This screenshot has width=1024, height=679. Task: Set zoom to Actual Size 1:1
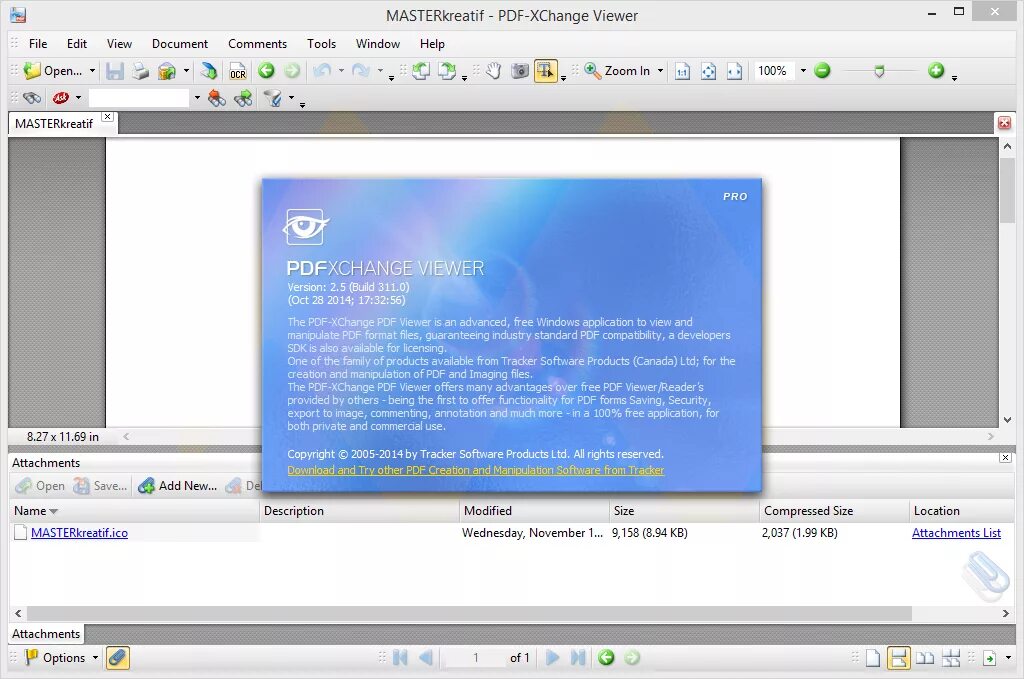[682, 71]
